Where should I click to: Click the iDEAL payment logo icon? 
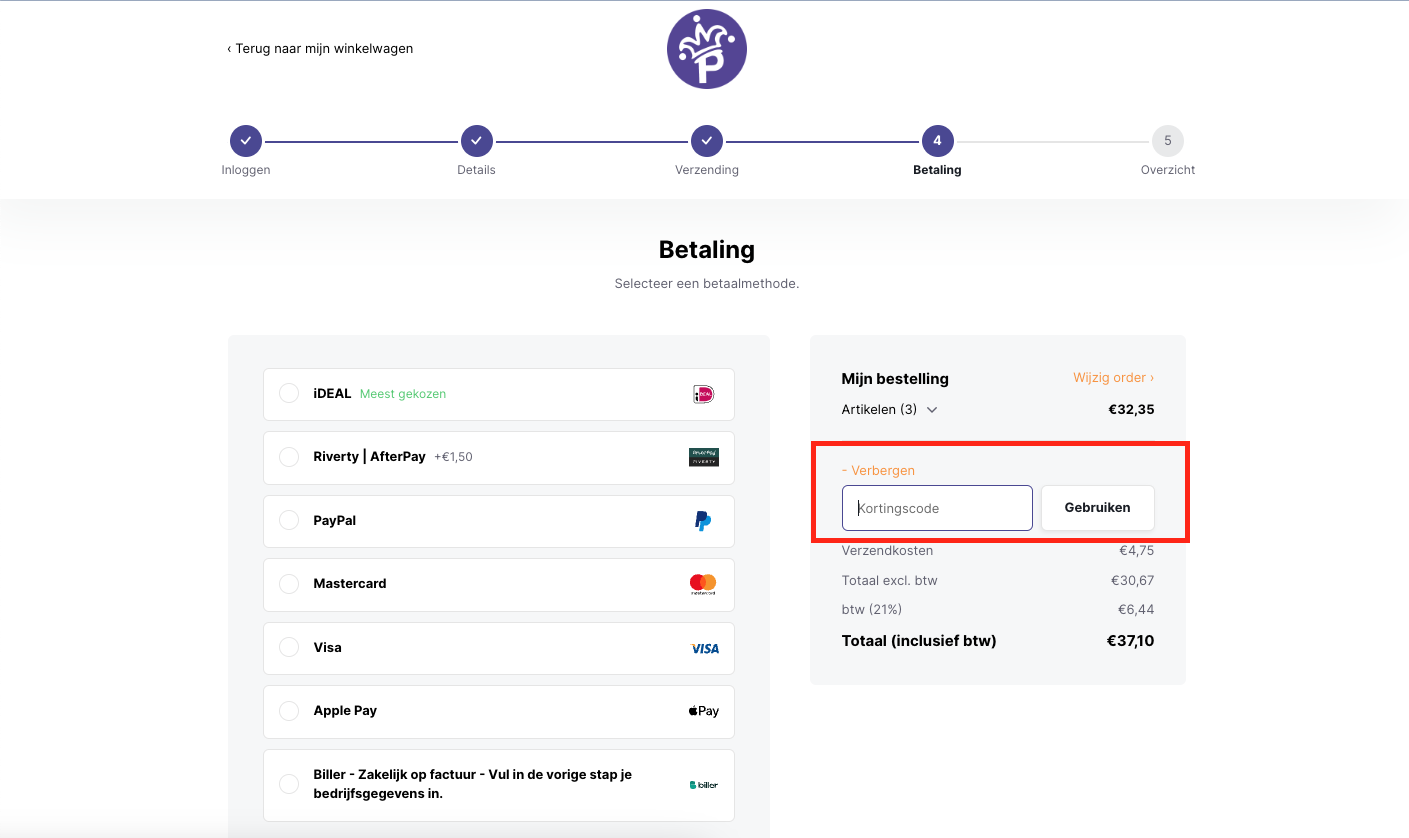point(703,394)
